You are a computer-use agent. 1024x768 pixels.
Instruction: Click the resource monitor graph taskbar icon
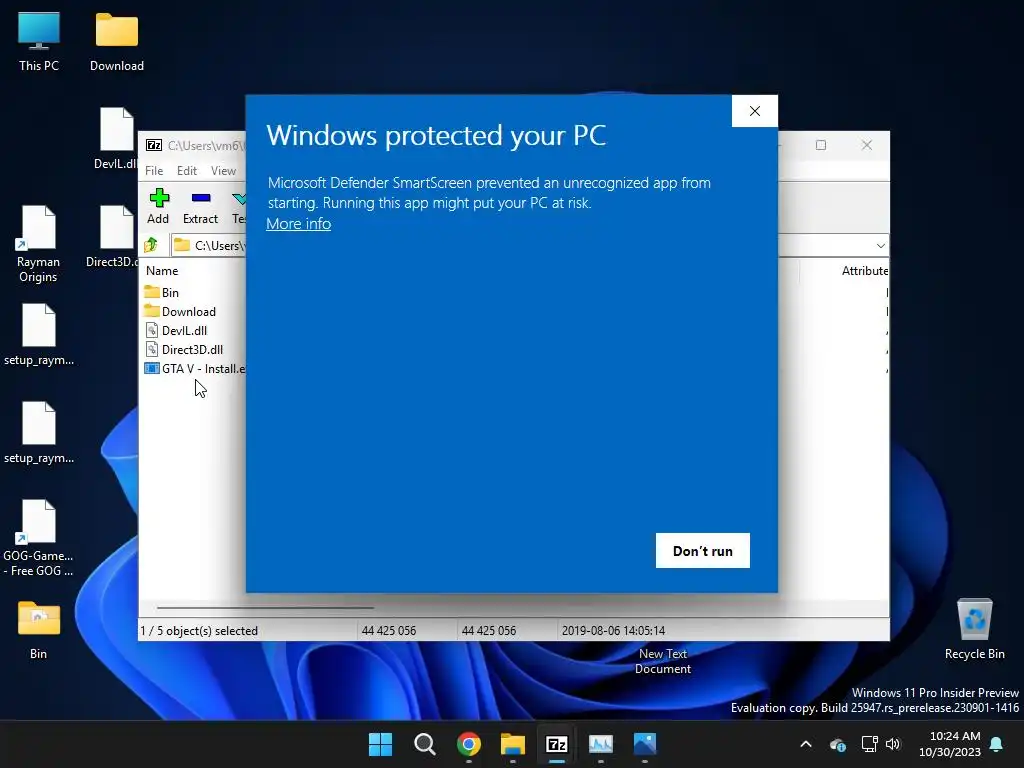tap(601, 744)
